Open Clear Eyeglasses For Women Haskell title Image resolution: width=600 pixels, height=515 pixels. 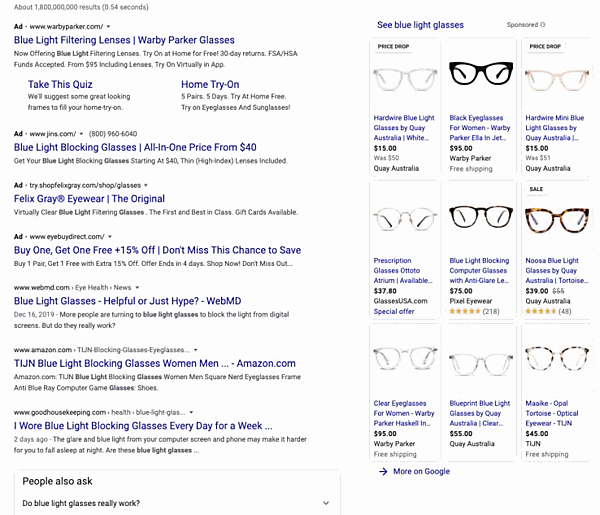click(404, 413)
